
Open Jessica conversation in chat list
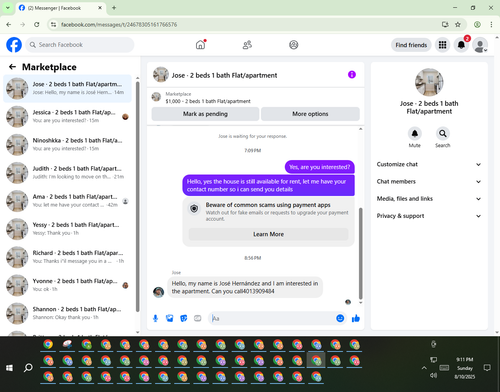(x=67, y=117)
